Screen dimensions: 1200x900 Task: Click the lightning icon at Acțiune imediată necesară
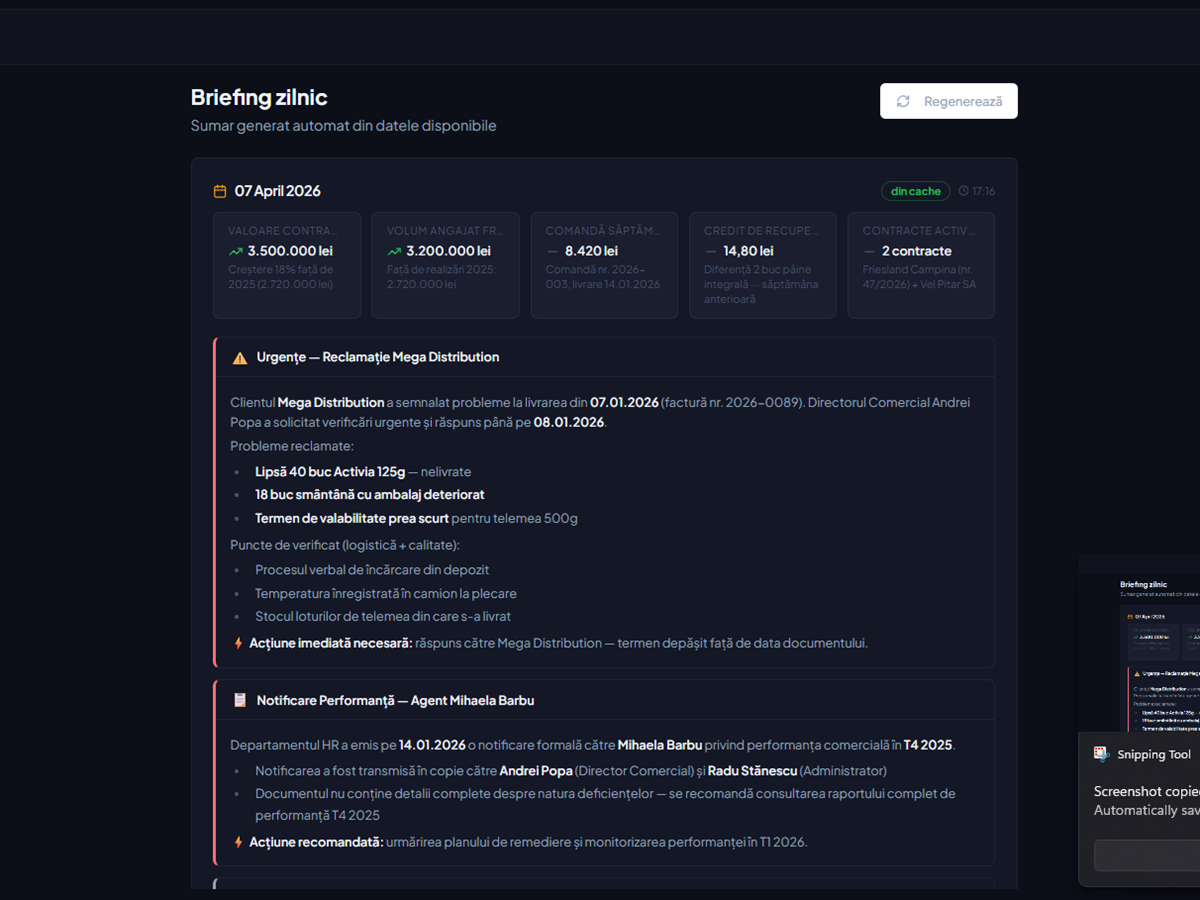coord(238,643)
